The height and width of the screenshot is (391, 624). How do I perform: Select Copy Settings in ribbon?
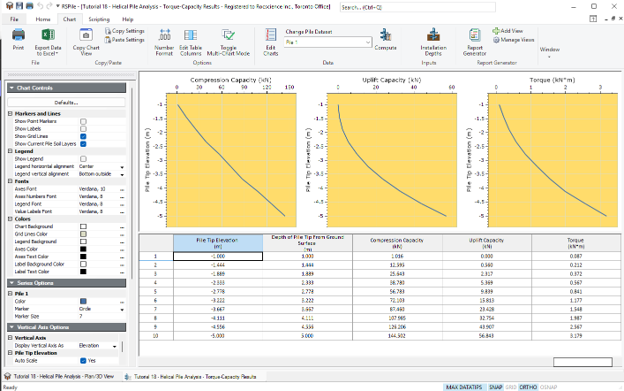(x=125, y=31)
